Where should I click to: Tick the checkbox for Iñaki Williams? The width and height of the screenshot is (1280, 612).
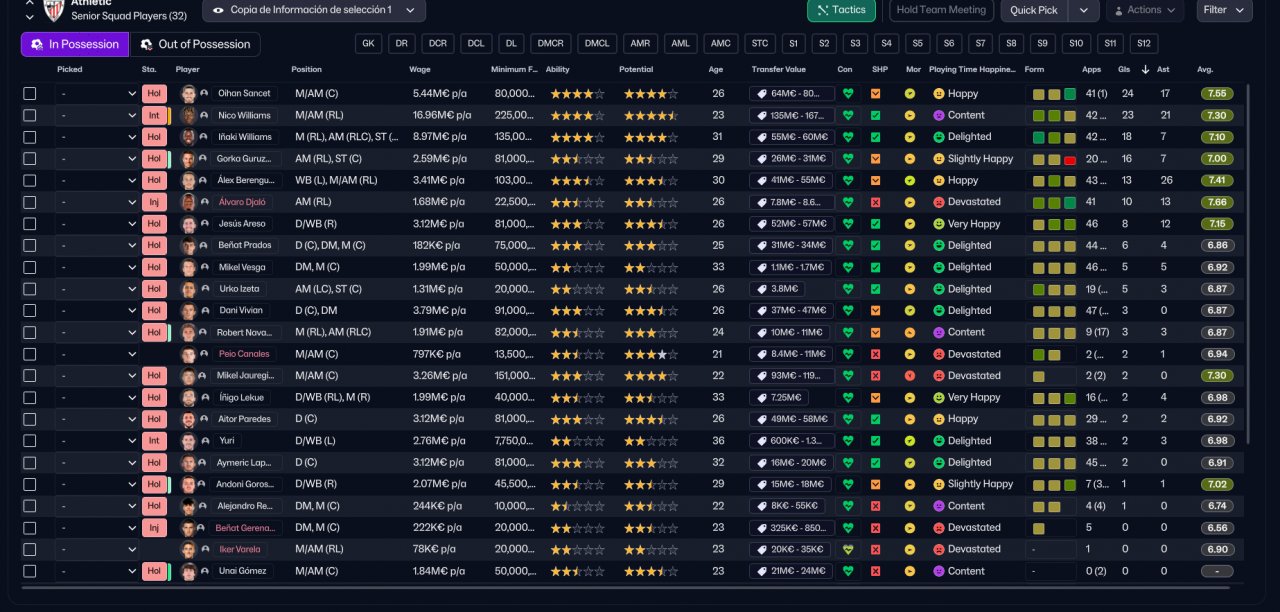click(30, 137)
